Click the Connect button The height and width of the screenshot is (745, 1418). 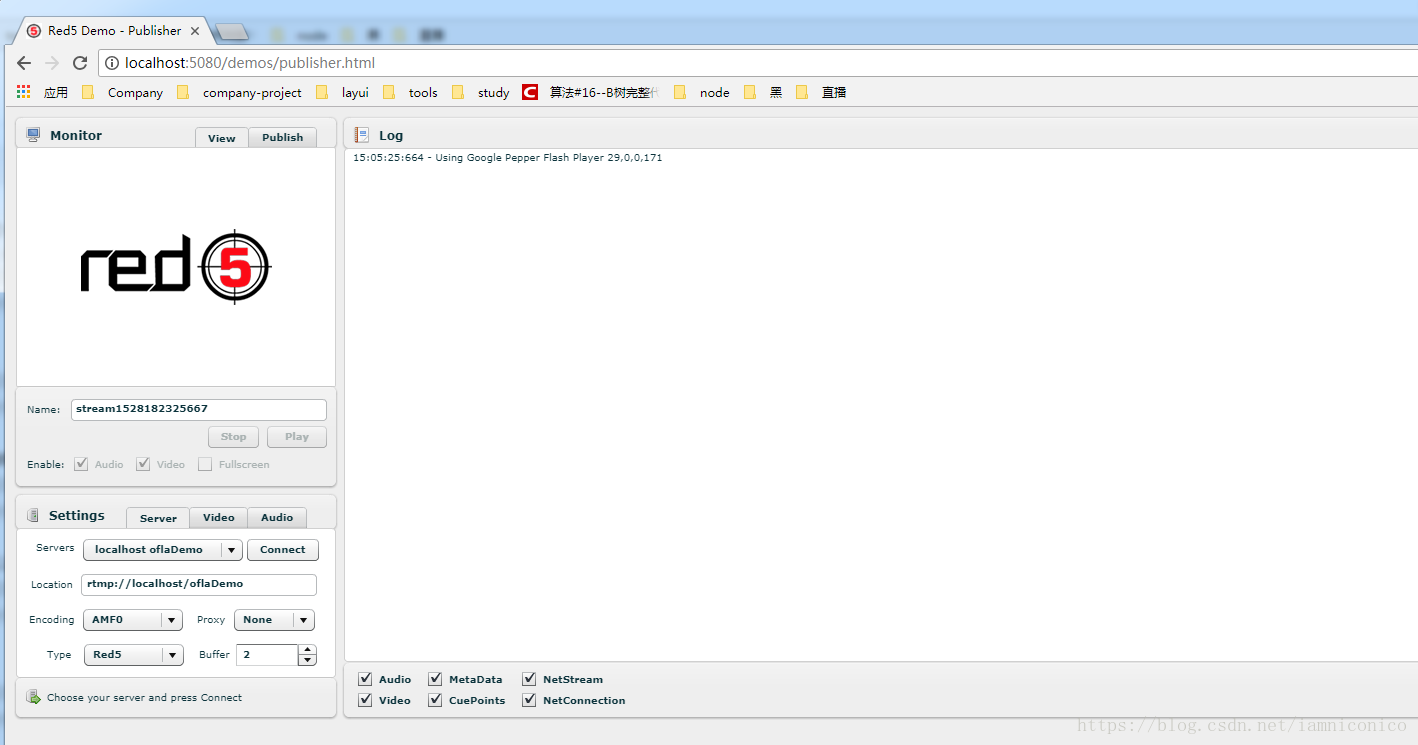pyautogui.click(x=283, y=550)
